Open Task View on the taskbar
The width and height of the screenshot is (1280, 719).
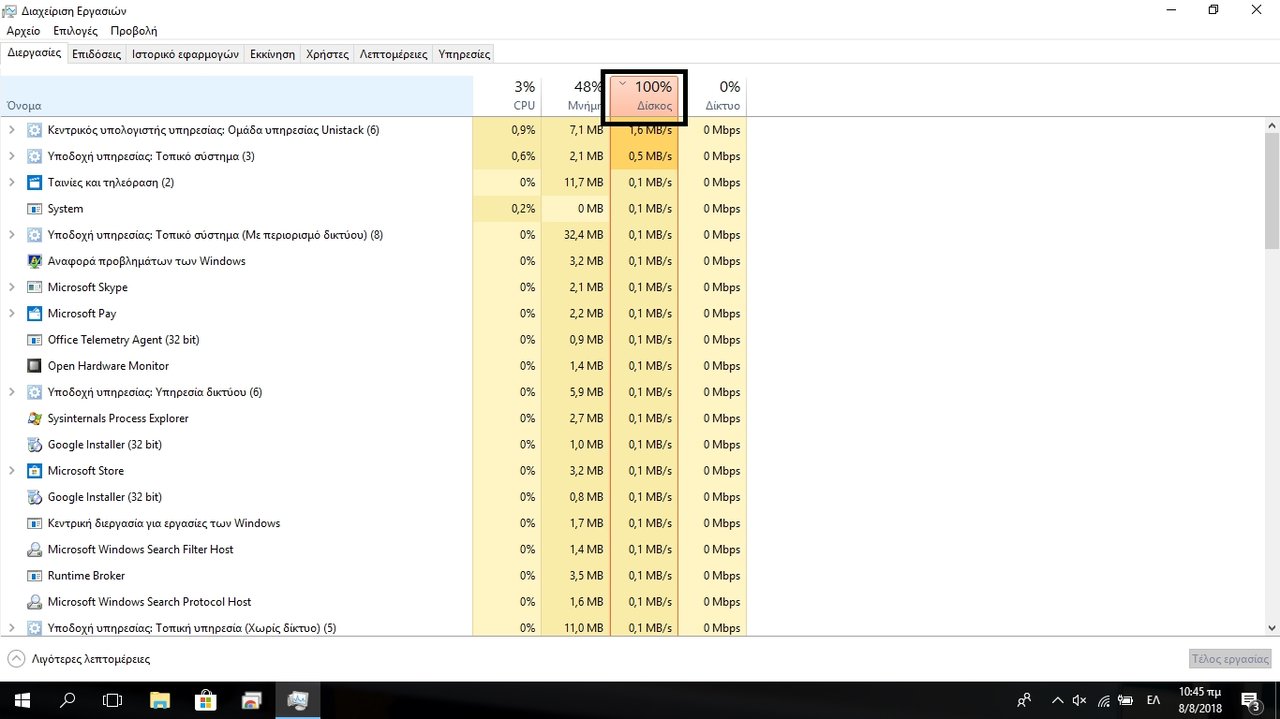[113, 700]
